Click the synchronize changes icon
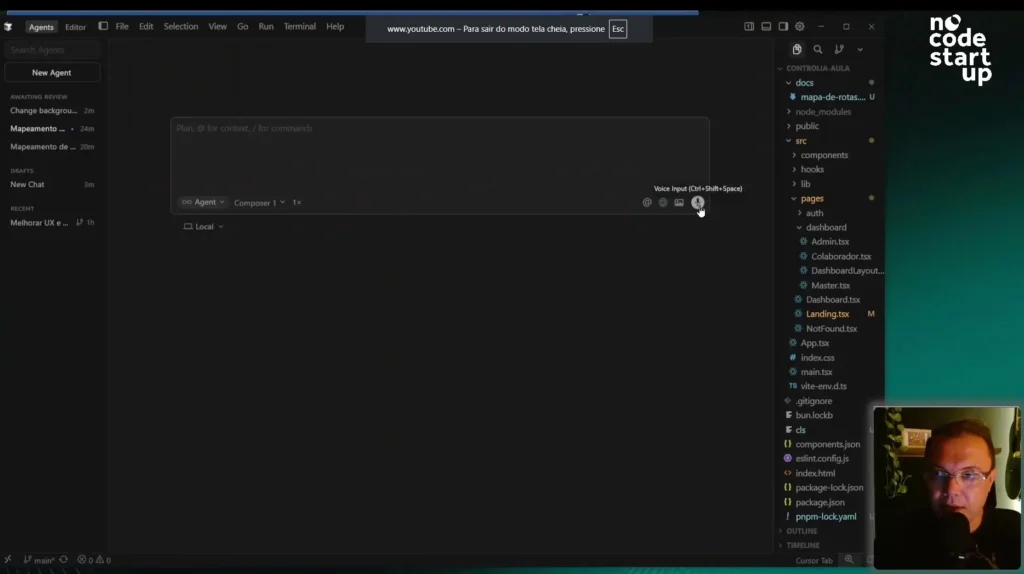The image size is (1024, 574). [x=63, y=560]
